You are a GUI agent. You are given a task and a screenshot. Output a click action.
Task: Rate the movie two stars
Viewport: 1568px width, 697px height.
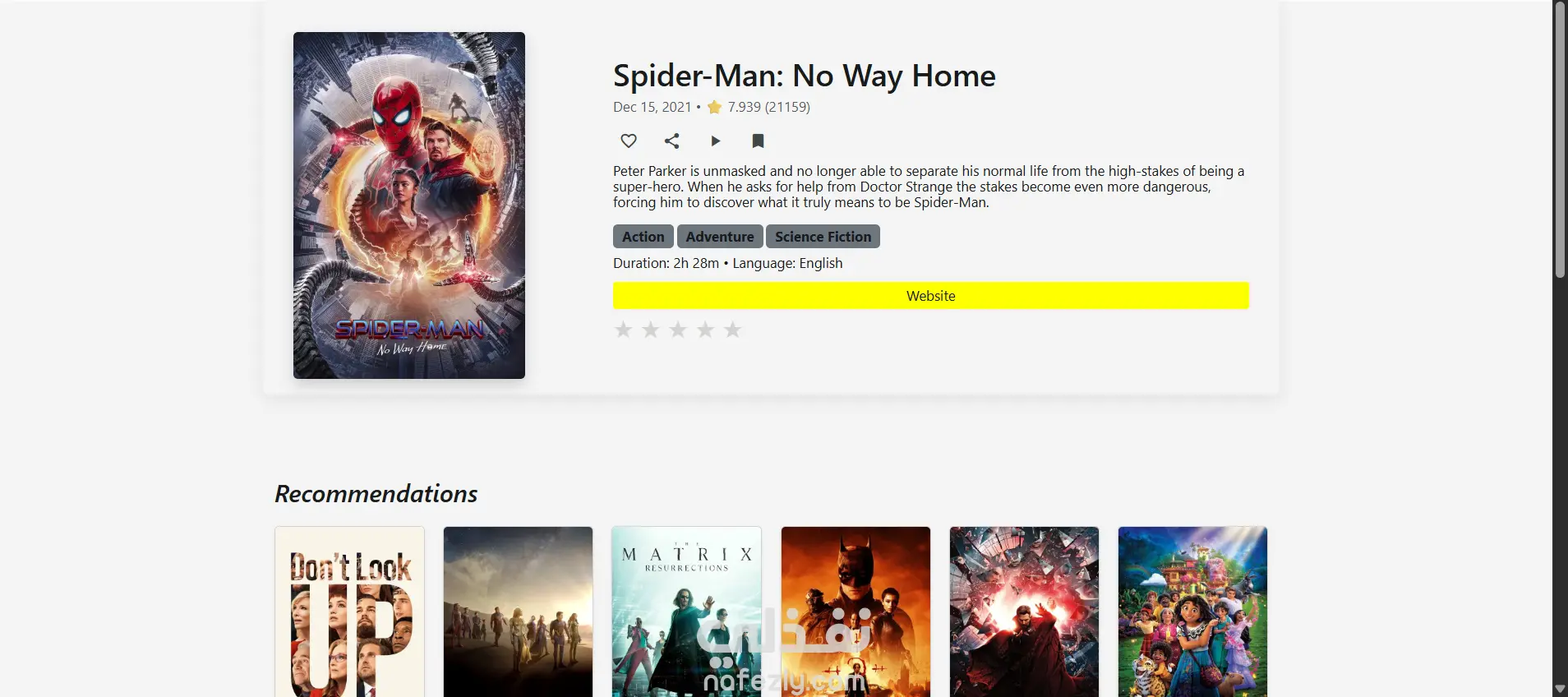coord(650,330)
